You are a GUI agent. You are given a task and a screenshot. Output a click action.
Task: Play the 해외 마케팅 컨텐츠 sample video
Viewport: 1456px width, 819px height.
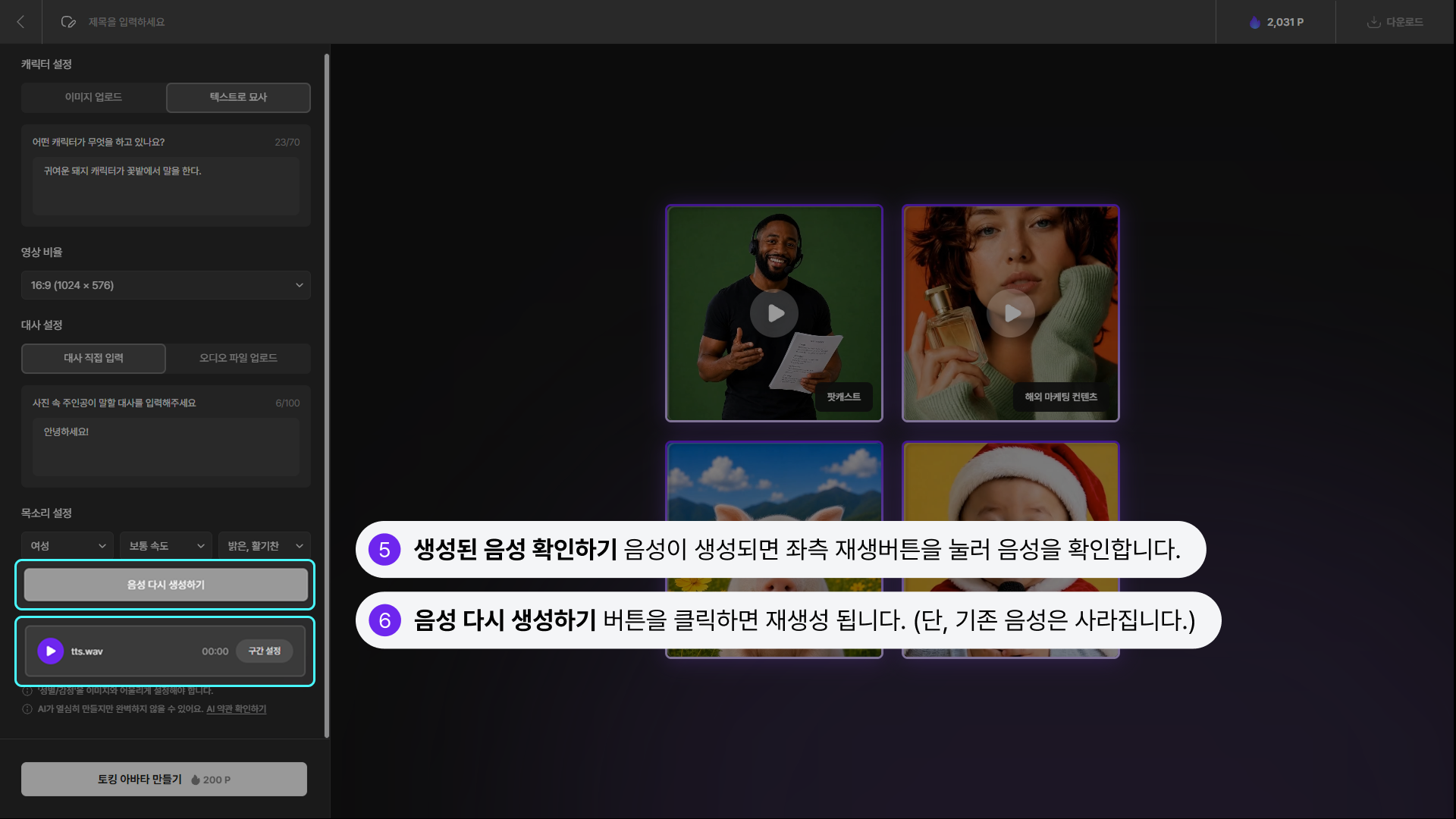click(x=1011, y=312)
